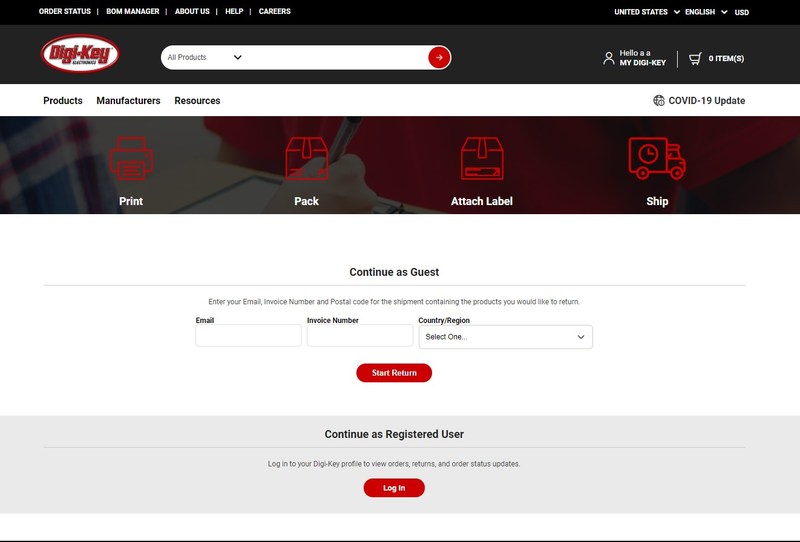The height and width of the screenshot is (542, 800).
Task: Open the Manufacturers menu
Action: pos(128,101)
